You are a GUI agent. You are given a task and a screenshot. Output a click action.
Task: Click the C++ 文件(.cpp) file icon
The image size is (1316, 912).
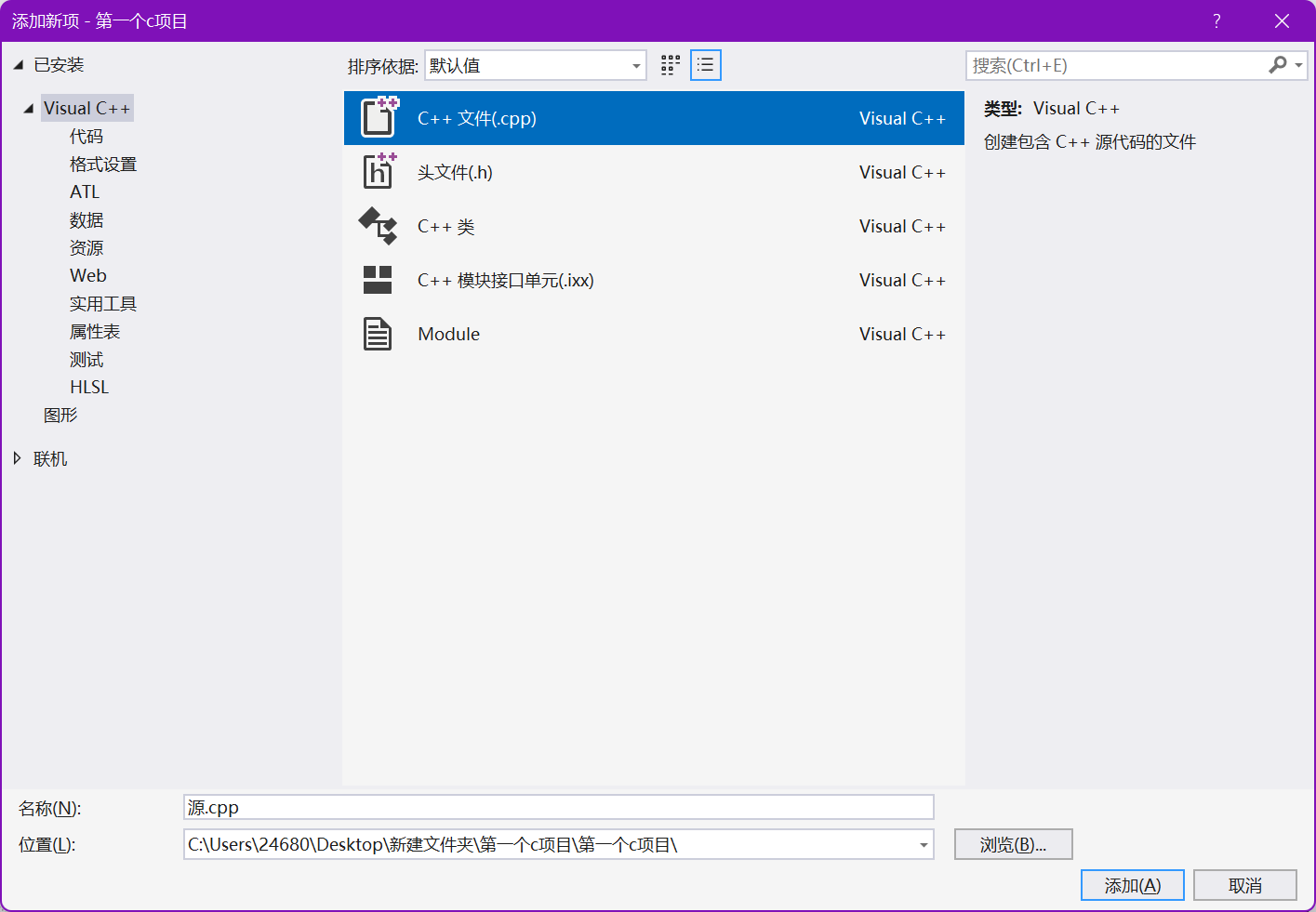(x=379, y=117)
